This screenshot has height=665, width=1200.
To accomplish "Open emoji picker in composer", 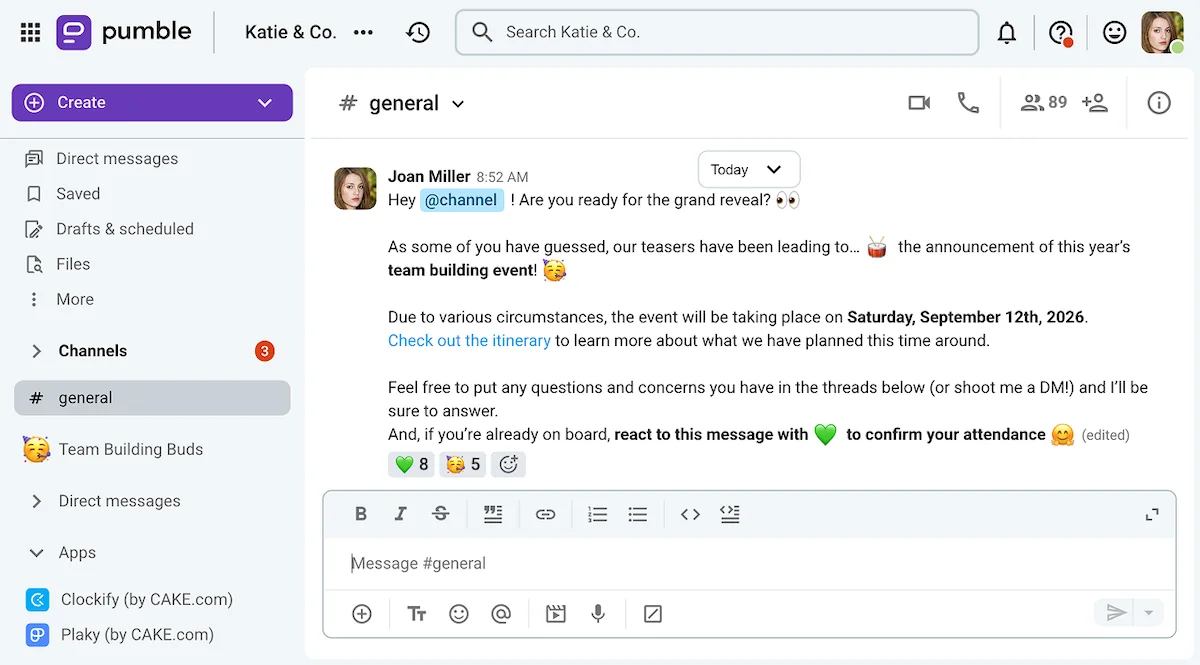I will coord(459,614).
